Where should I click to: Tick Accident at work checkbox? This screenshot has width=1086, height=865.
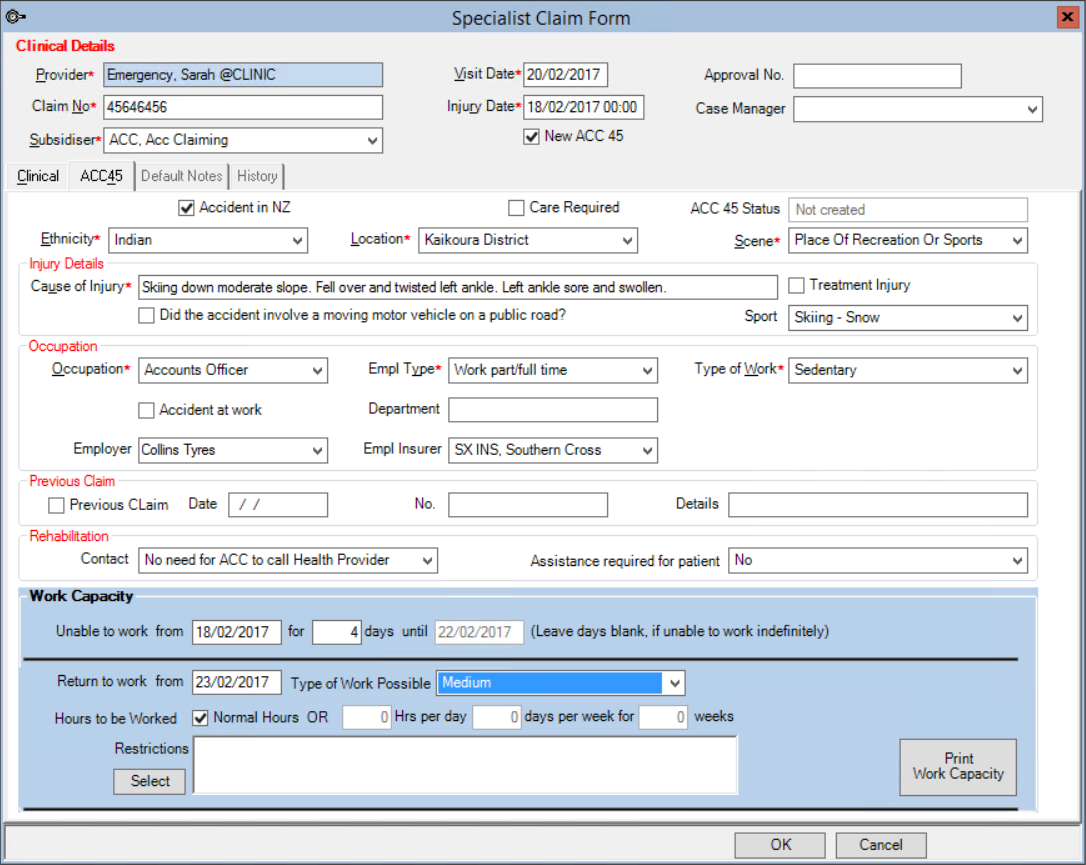pyautogui.click(x=146, y=411)
